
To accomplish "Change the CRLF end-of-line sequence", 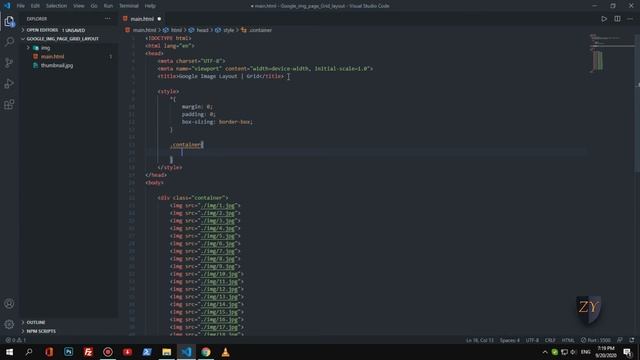I will 550,340.
